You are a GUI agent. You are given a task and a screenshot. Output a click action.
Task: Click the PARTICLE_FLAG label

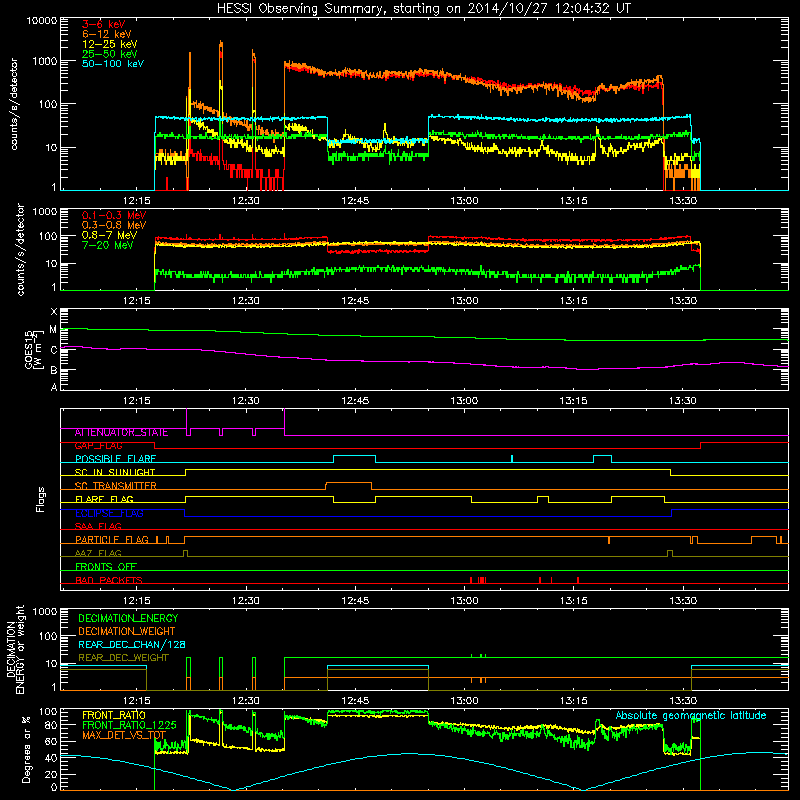[x=112, y=540]
